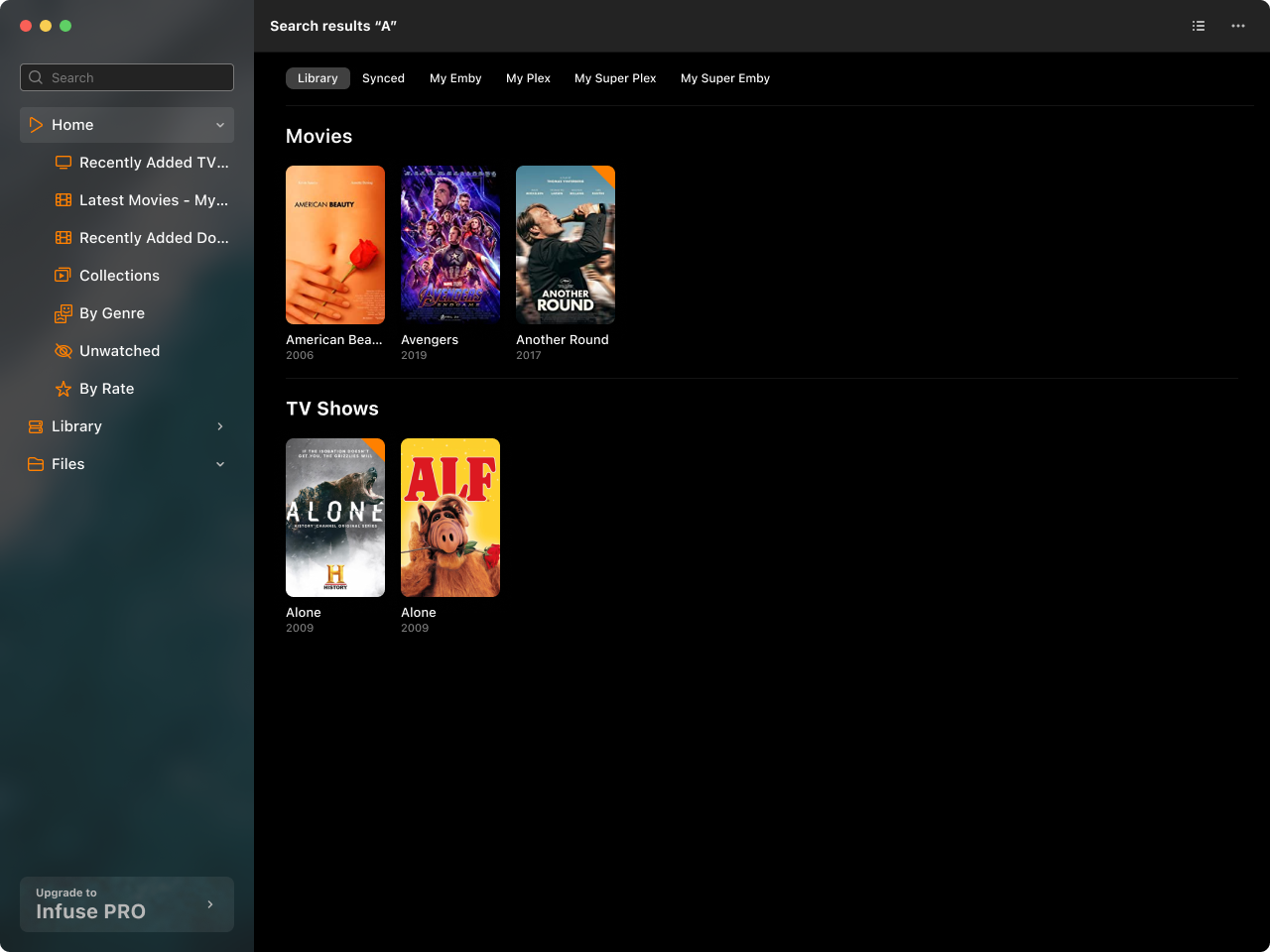The width and height of the screenshot is (1270, 952).
Task: Focus the sidebar Search field
Action: pos(127,77)
